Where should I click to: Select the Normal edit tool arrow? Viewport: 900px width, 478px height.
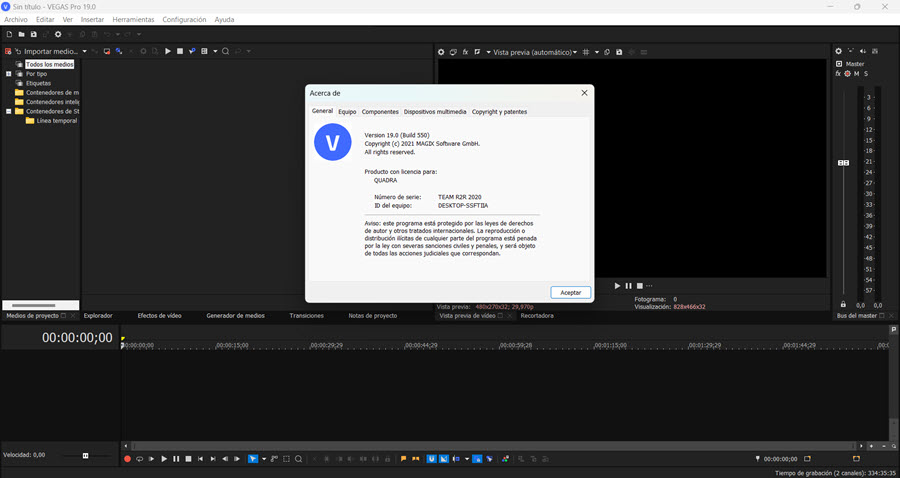[253, 459]
